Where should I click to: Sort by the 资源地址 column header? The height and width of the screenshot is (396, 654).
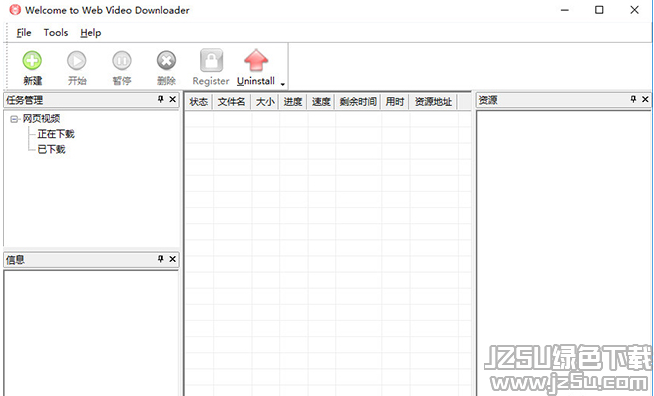[433, 101]
